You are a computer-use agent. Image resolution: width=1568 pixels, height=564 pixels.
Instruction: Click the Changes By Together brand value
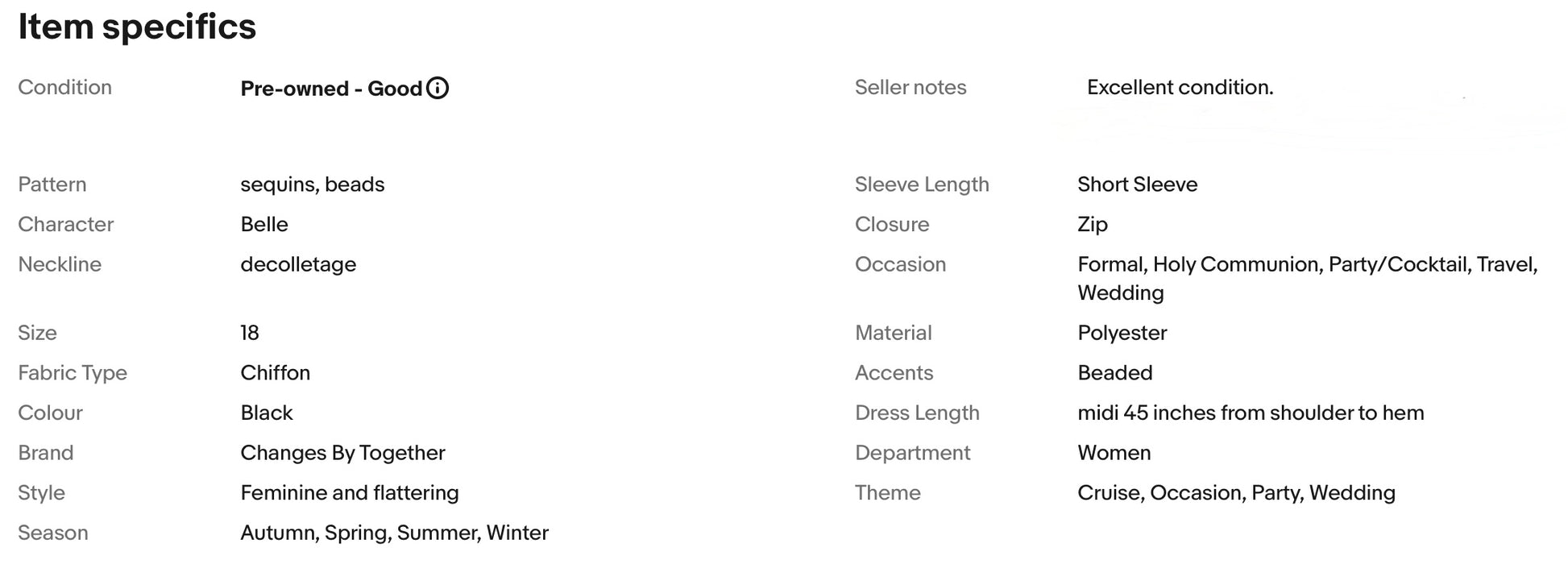[342, 453]
